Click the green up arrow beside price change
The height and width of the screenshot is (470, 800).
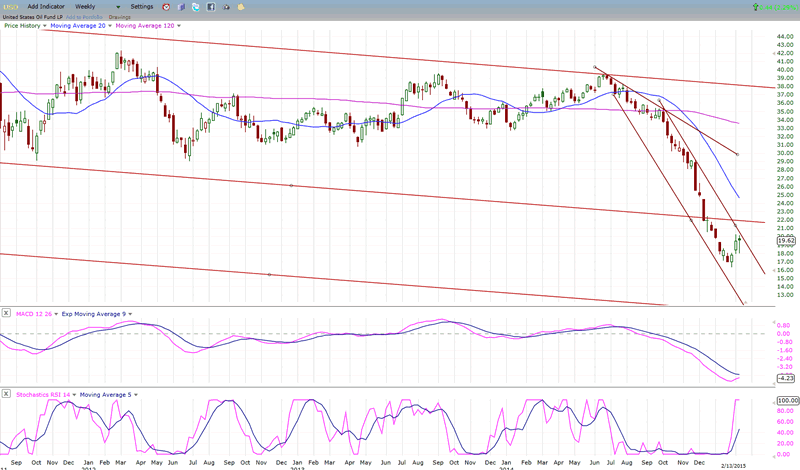tap(755, 7)
